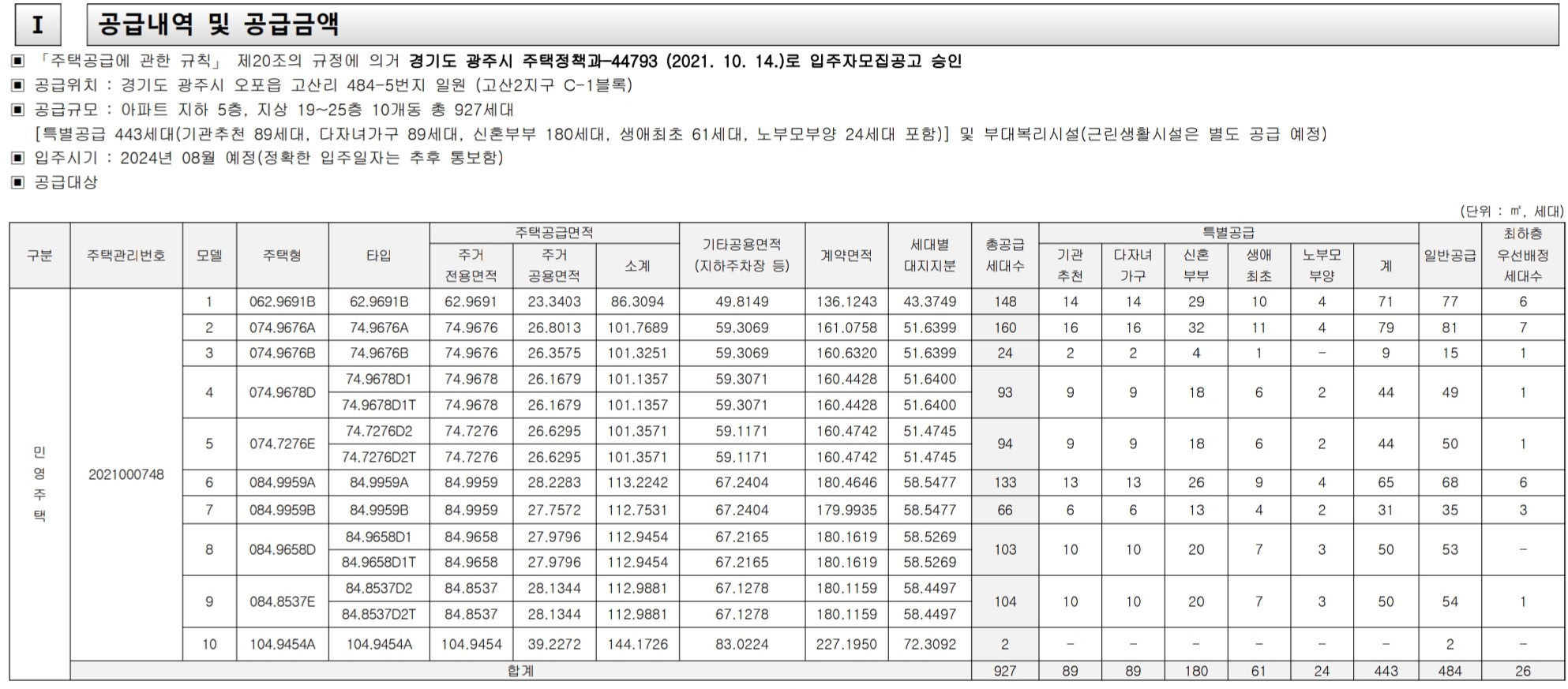Click the '기타공용면적 (지하주차장 등)' header
This screenshot has height=689, width=1568.
click(x=742, y=256)
